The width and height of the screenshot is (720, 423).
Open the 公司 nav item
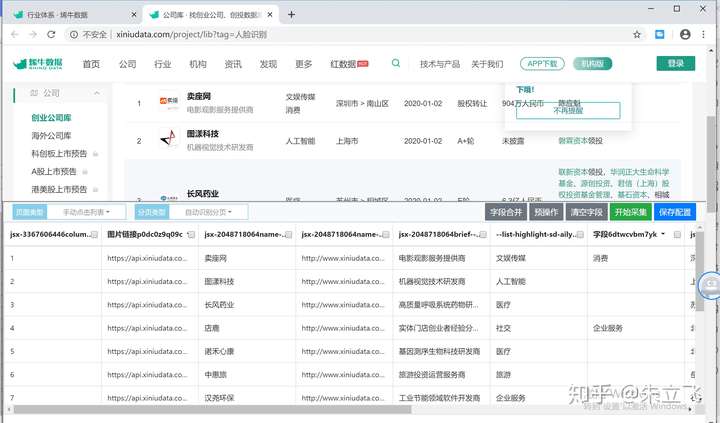tap(127, 64)
